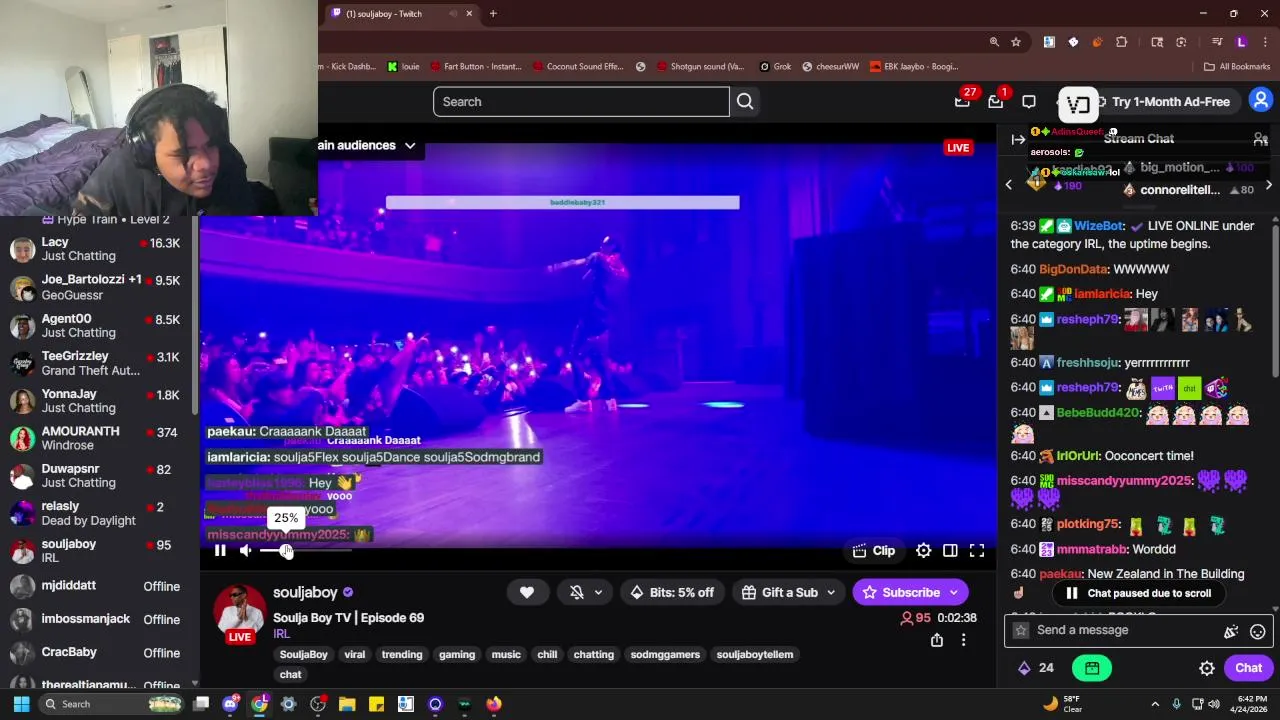The width and height of the screenshot is (1280, 720).
Task: Open the player settings gear
Action: coord(923,550)
